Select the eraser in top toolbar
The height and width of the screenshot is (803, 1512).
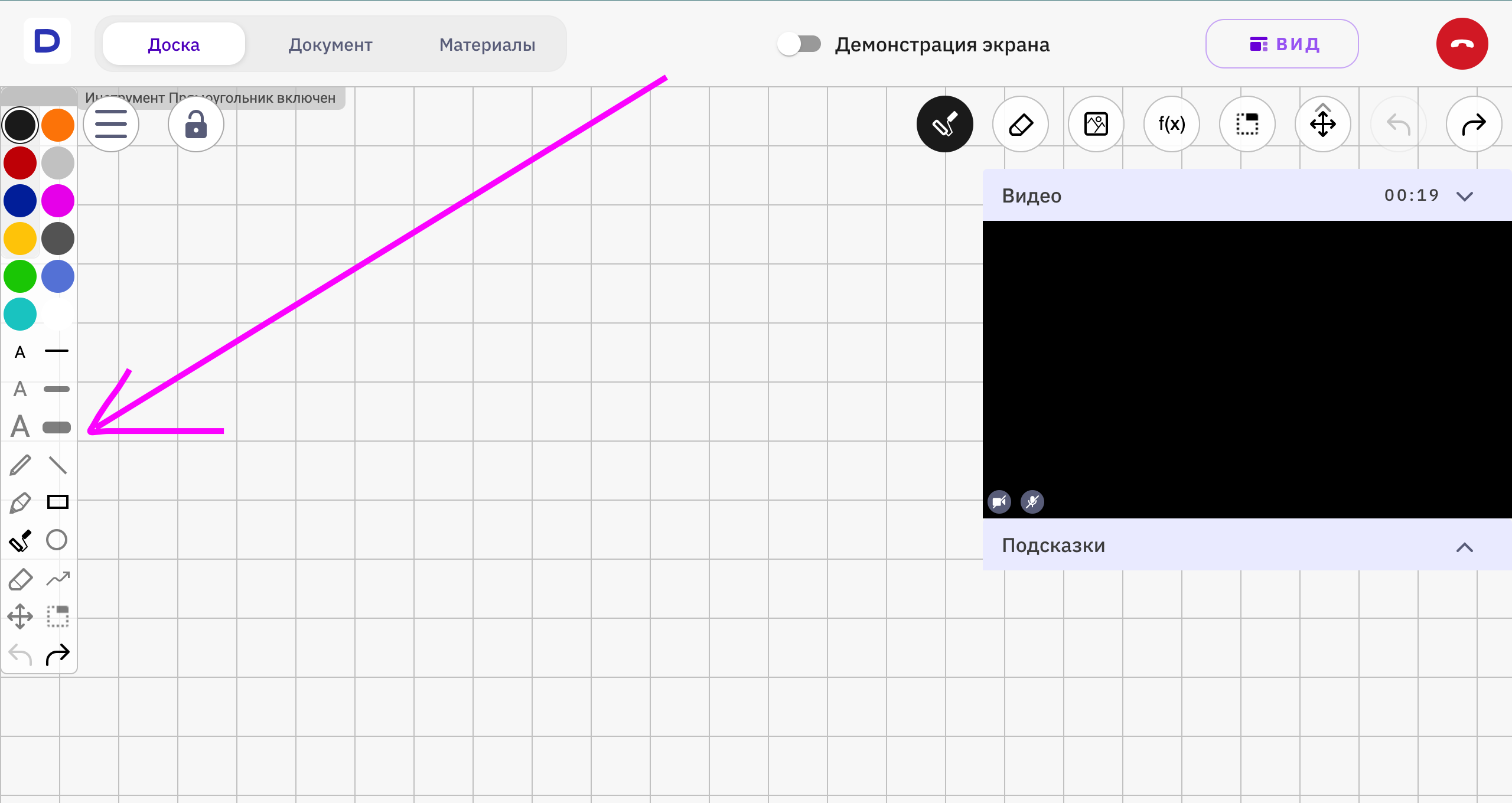pos(1021,124)
